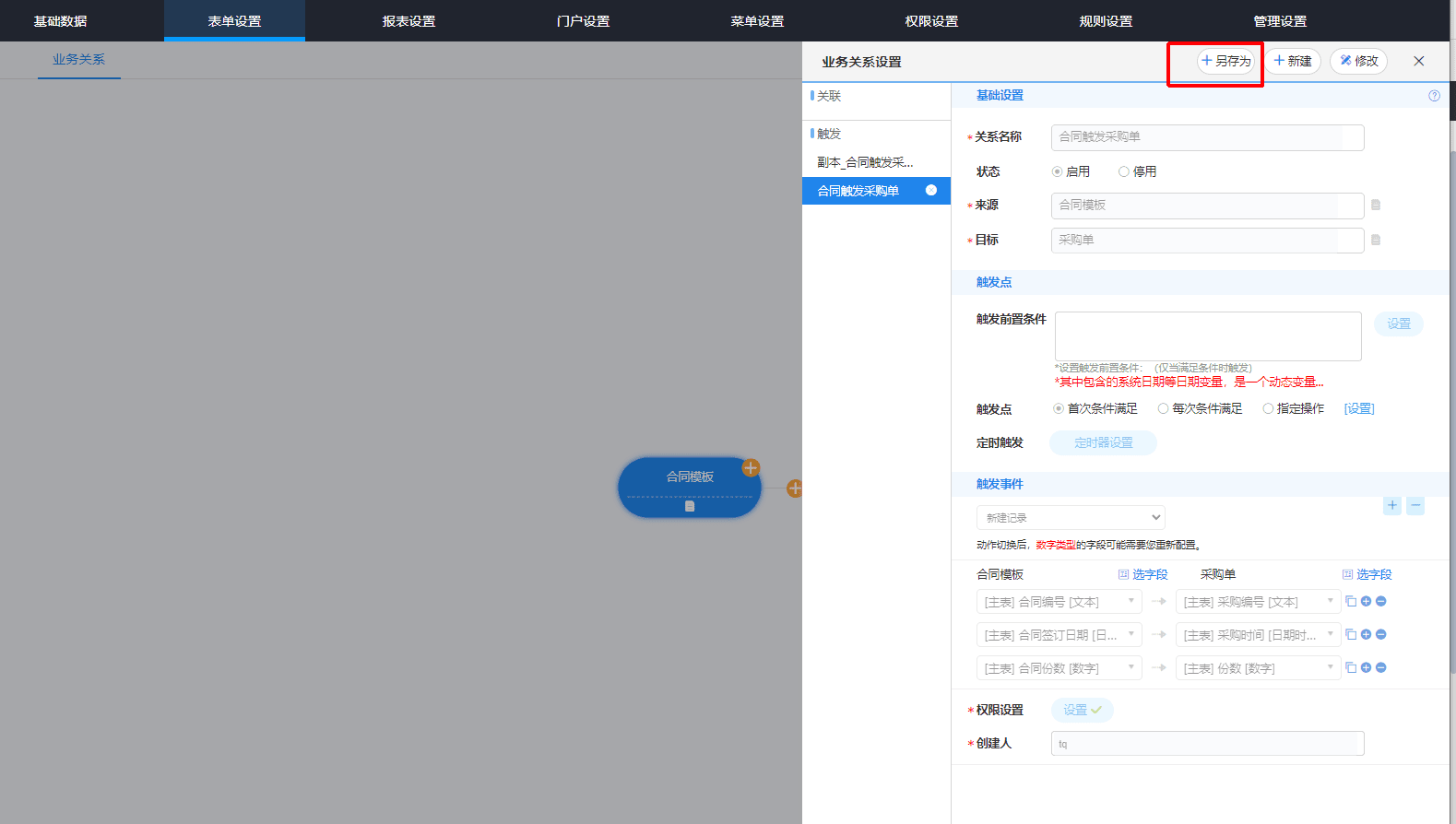The image size is (1456, 824).
Task: Click add icon in 采购编号 mapping row
Action: (x=1366, y=601)
